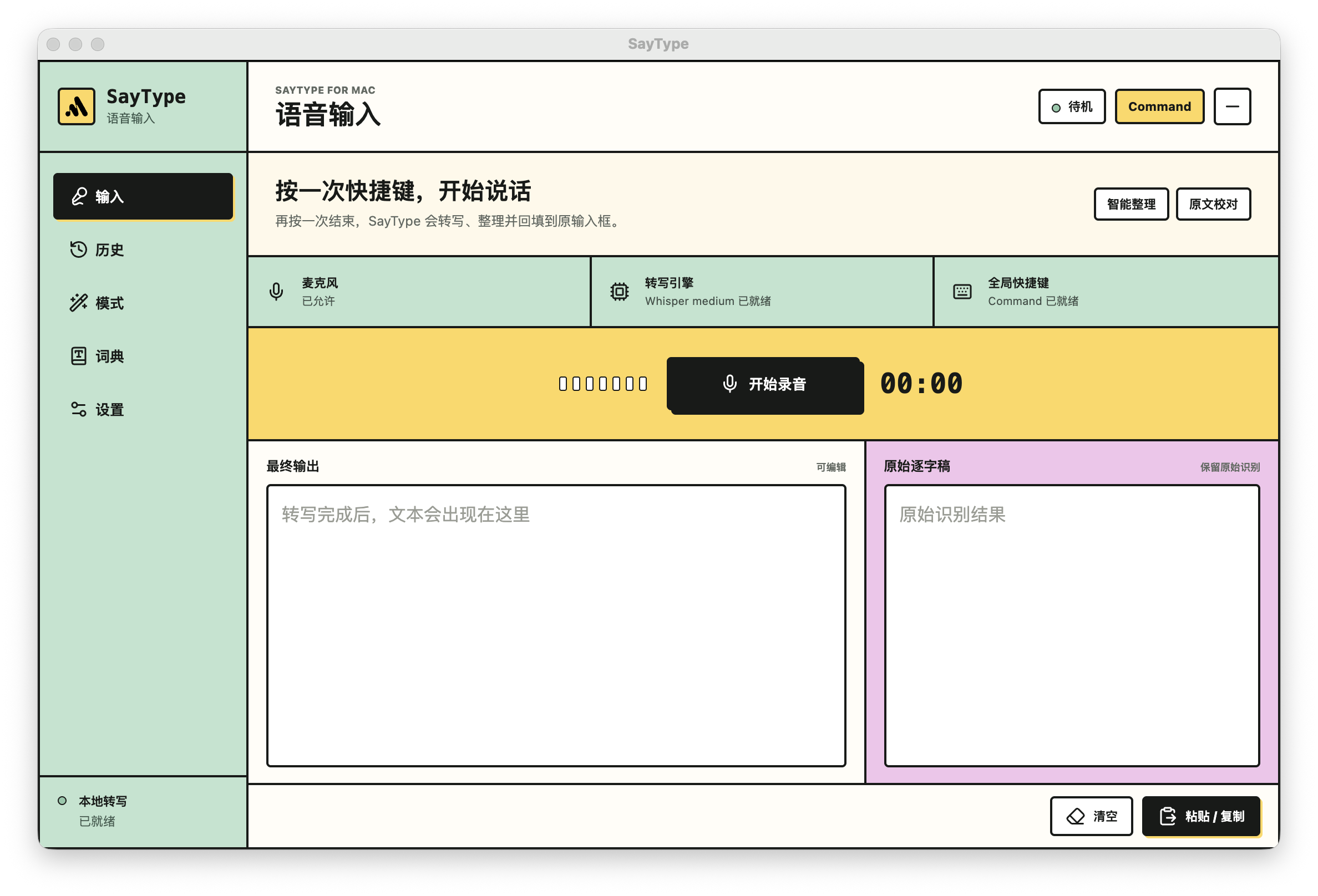Click the 粘贴 / 复制 button

(x=1201, y=816)
